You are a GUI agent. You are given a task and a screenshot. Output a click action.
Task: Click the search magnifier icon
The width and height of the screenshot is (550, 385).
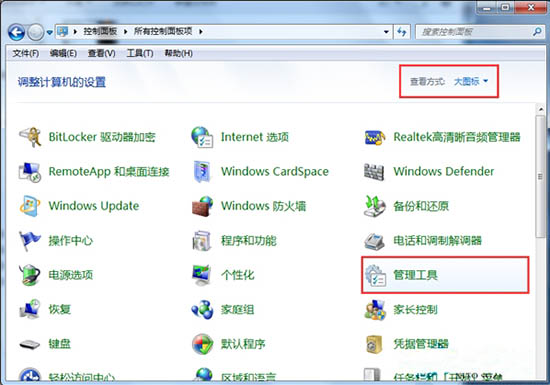coord(537,32)
